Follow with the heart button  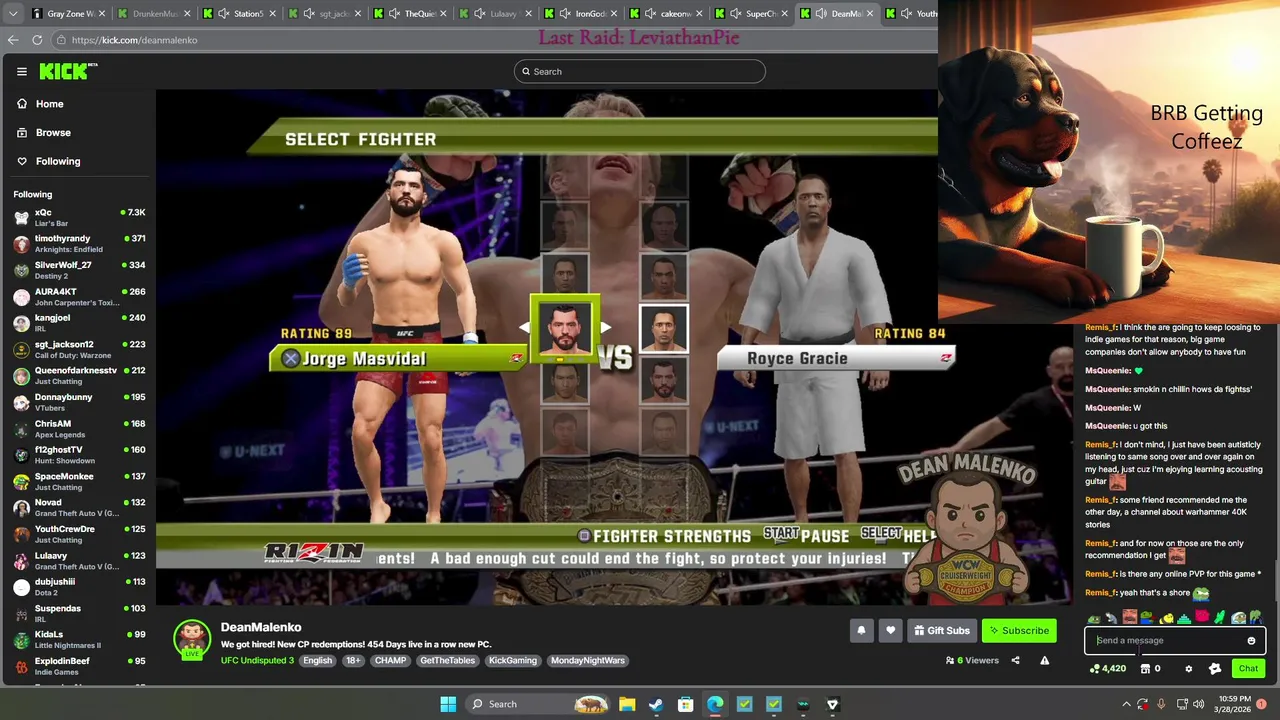(x=890, y=630)
